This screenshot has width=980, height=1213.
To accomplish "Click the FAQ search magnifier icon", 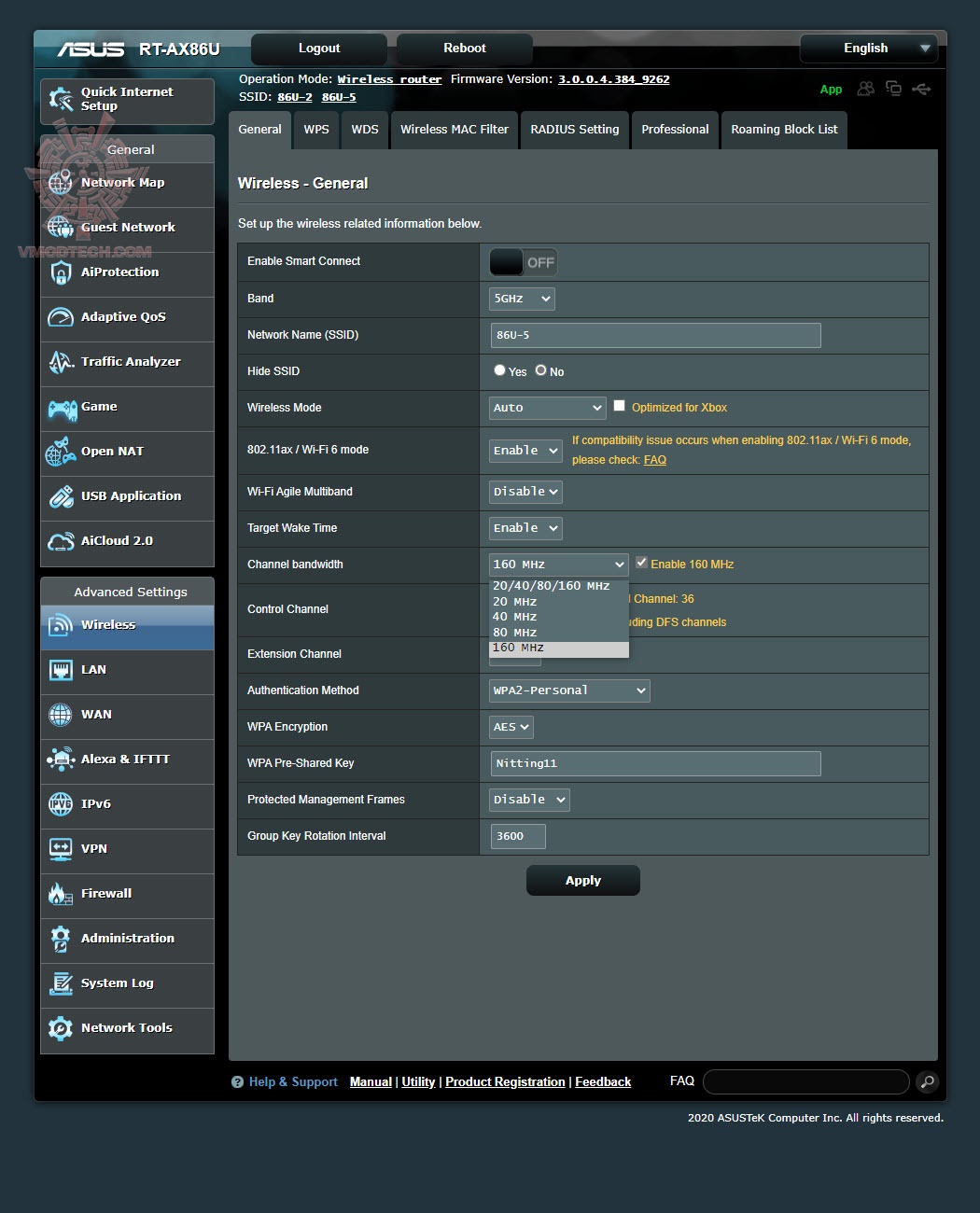I will click(x=927, y=1081).
